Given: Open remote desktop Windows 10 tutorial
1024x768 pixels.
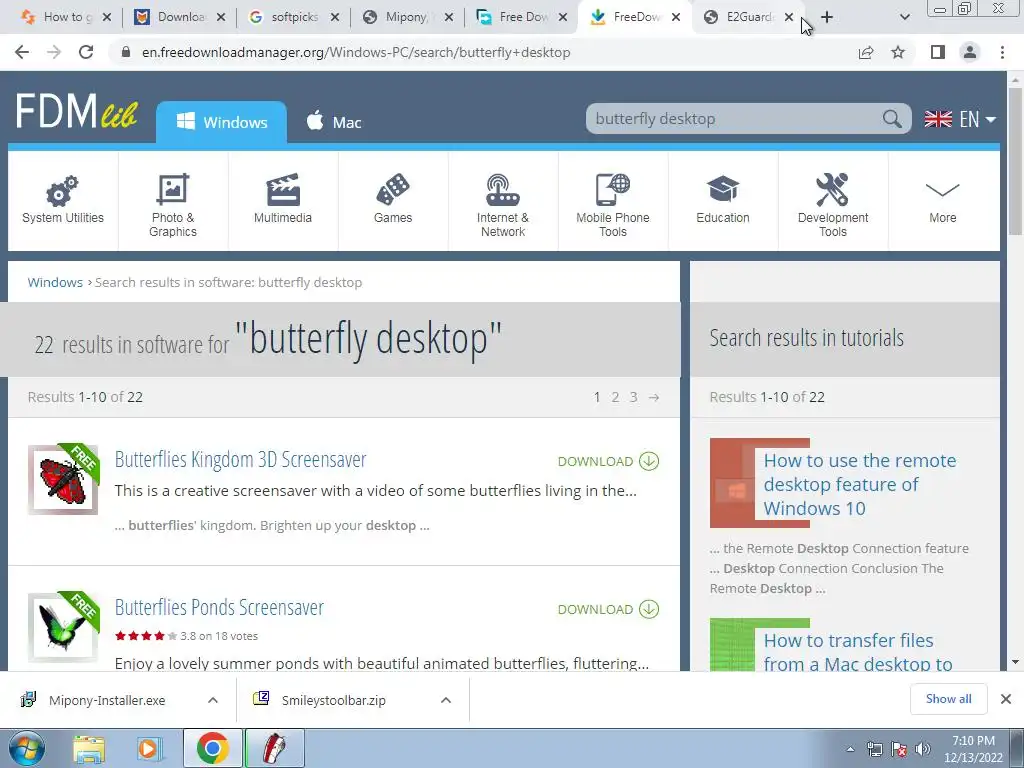Looking at the screenshot, I should tap(859, 484).
